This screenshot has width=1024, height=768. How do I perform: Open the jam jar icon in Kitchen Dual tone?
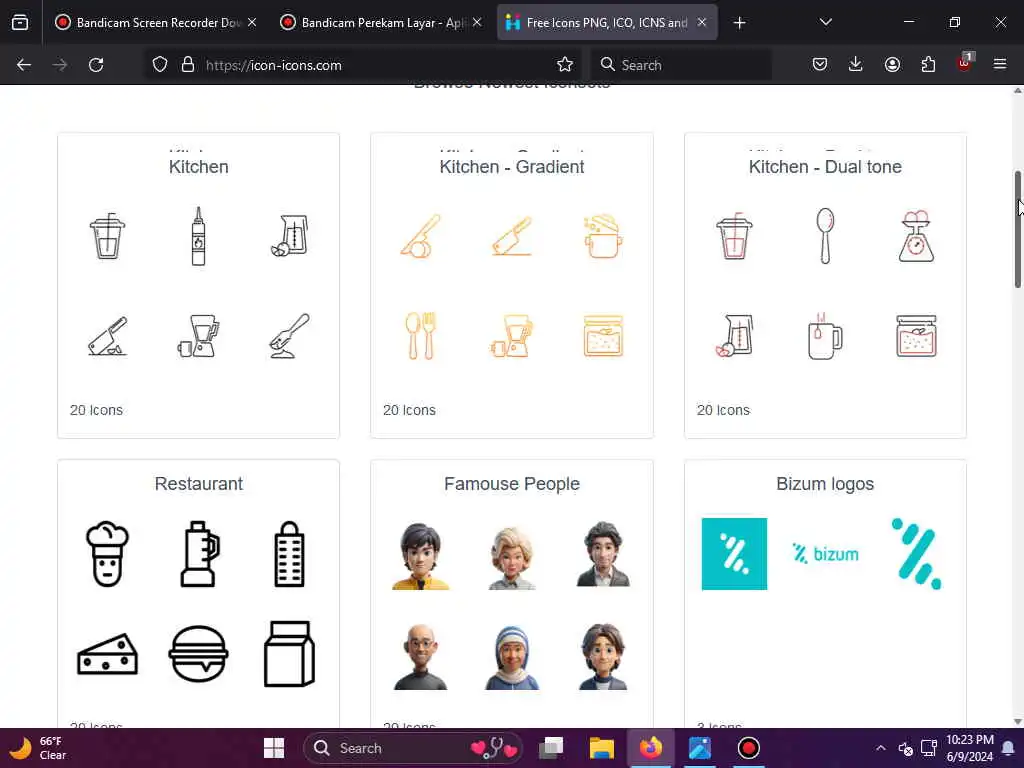coord(916,336)
